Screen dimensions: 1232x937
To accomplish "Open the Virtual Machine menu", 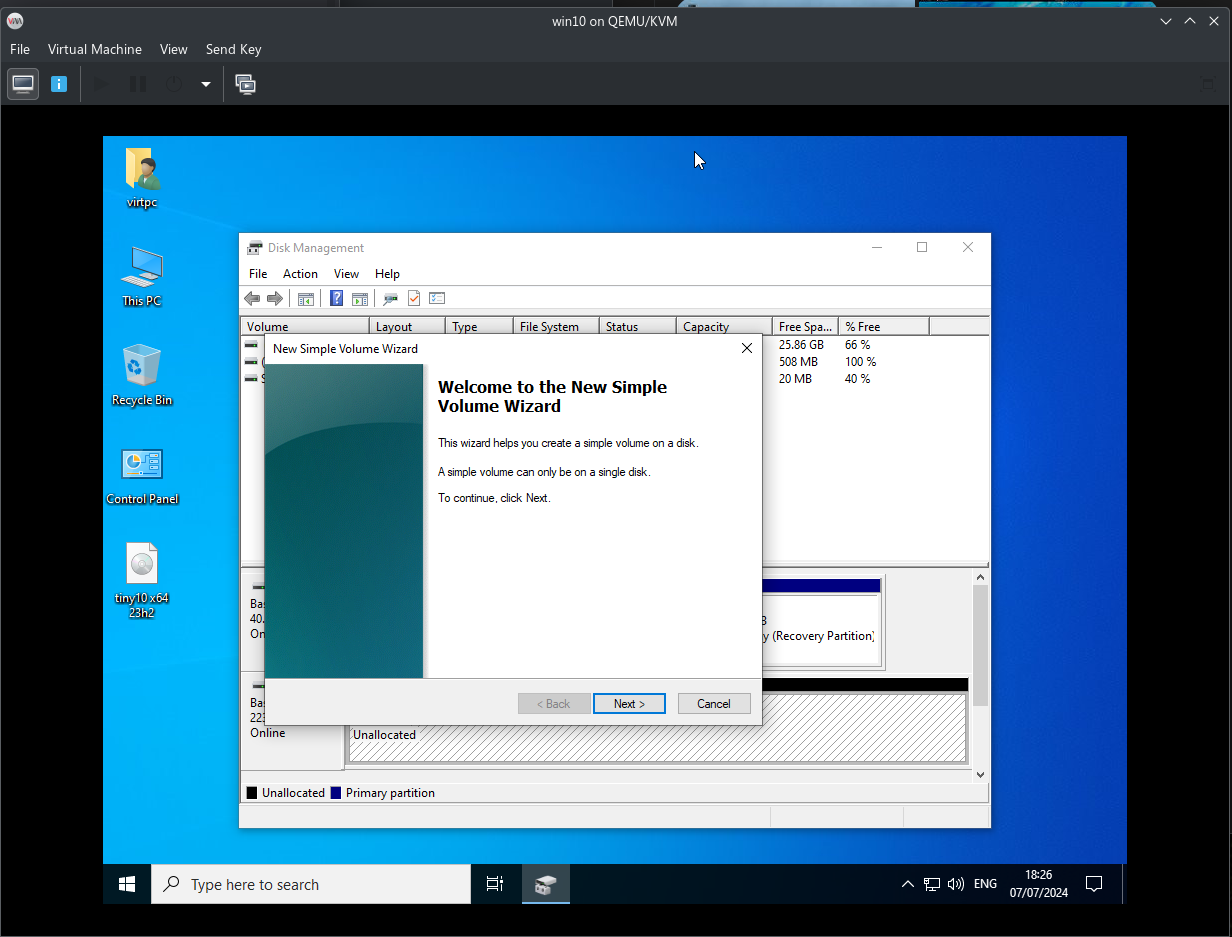I will click(x=95, y=49).
